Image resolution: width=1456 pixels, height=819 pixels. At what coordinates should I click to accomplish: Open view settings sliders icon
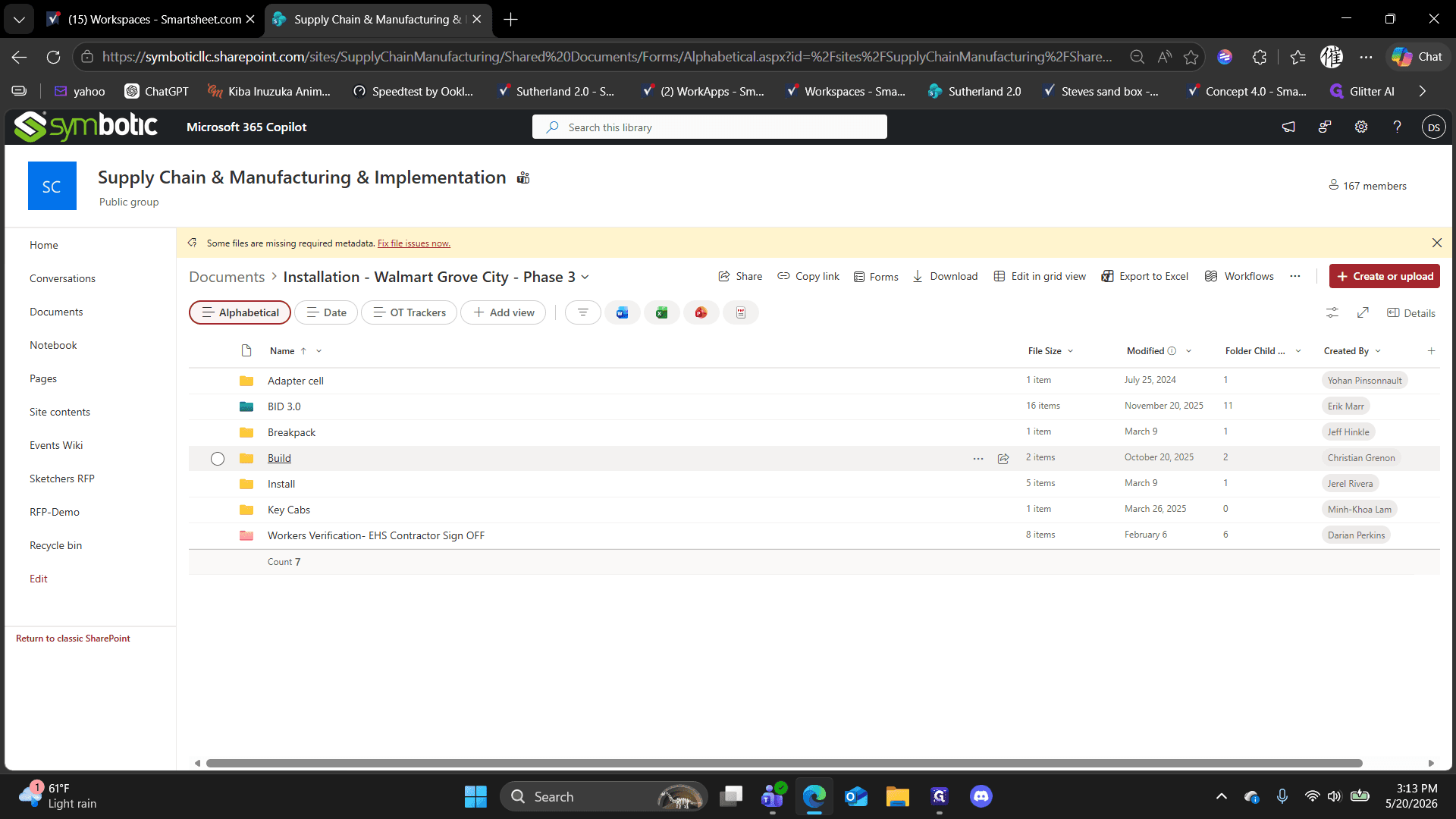(x=1332, y=312)
